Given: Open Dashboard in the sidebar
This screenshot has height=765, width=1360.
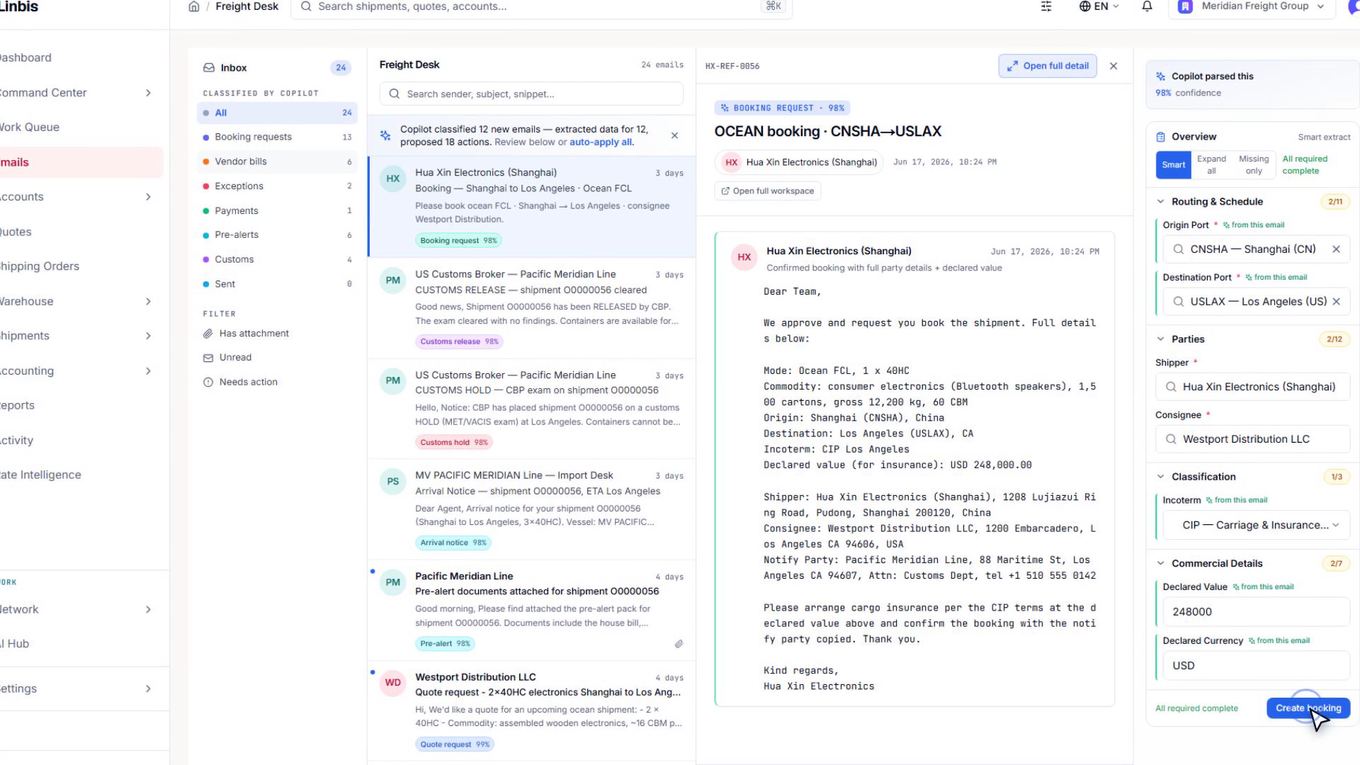Looking at the screenshot, I should (80, 58).
